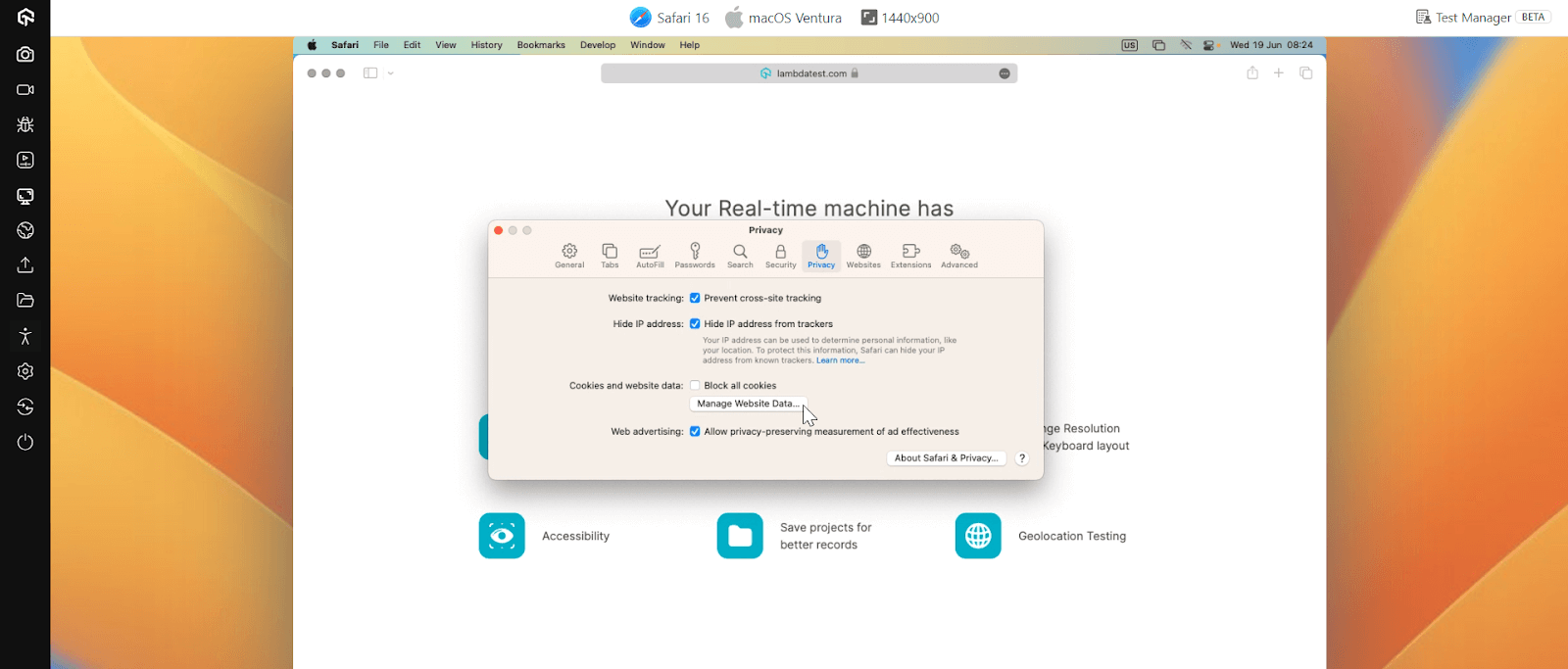The width and height of the screenshot is (1568, 669).
Task: Click the Manage Website Data button
Action: [x=748, y=404]
